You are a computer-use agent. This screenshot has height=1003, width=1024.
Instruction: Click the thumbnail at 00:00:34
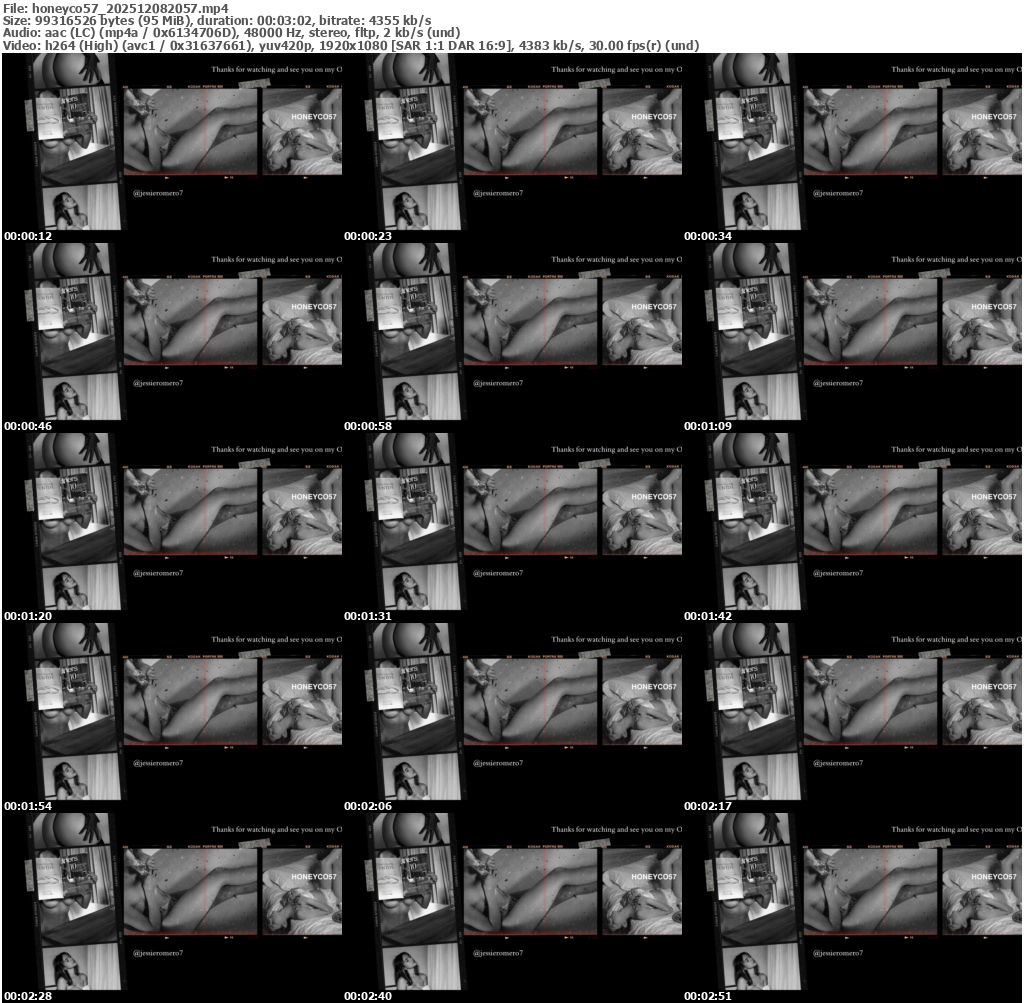[x=852, y=147]
